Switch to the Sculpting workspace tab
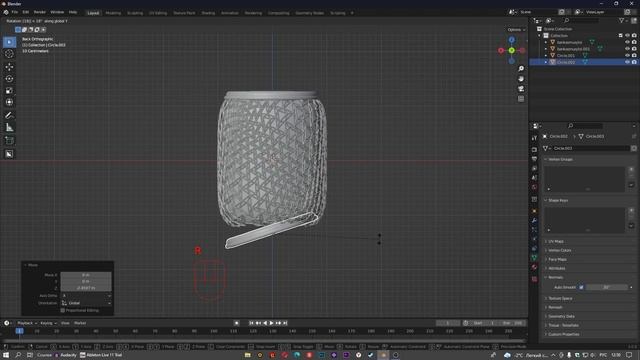The height and width of the screenshot is (360, 640). [135, 13]
